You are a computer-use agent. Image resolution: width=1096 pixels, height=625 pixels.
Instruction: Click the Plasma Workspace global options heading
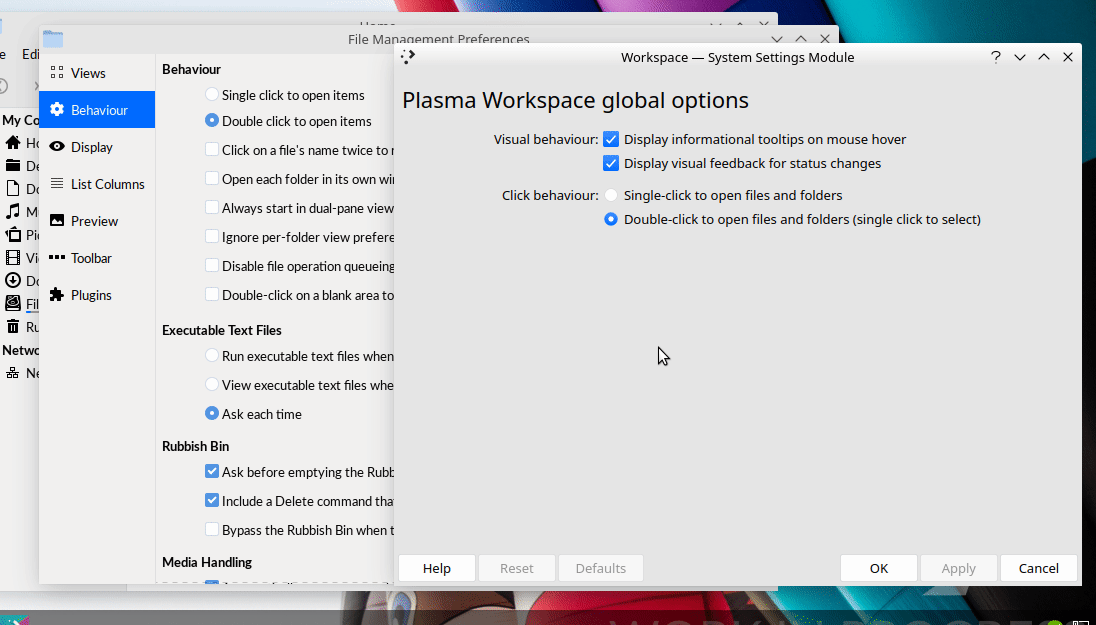(575, 100)
